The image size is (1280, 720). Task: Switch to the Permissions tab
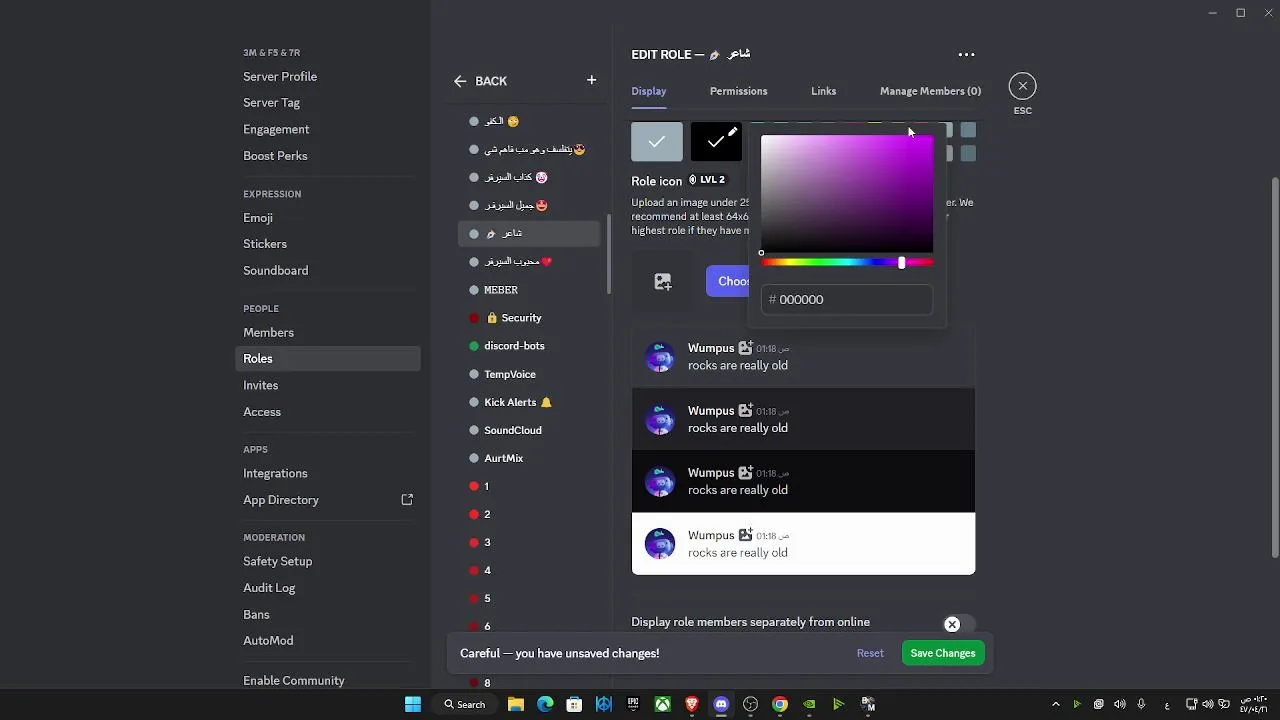click(739, 91)
